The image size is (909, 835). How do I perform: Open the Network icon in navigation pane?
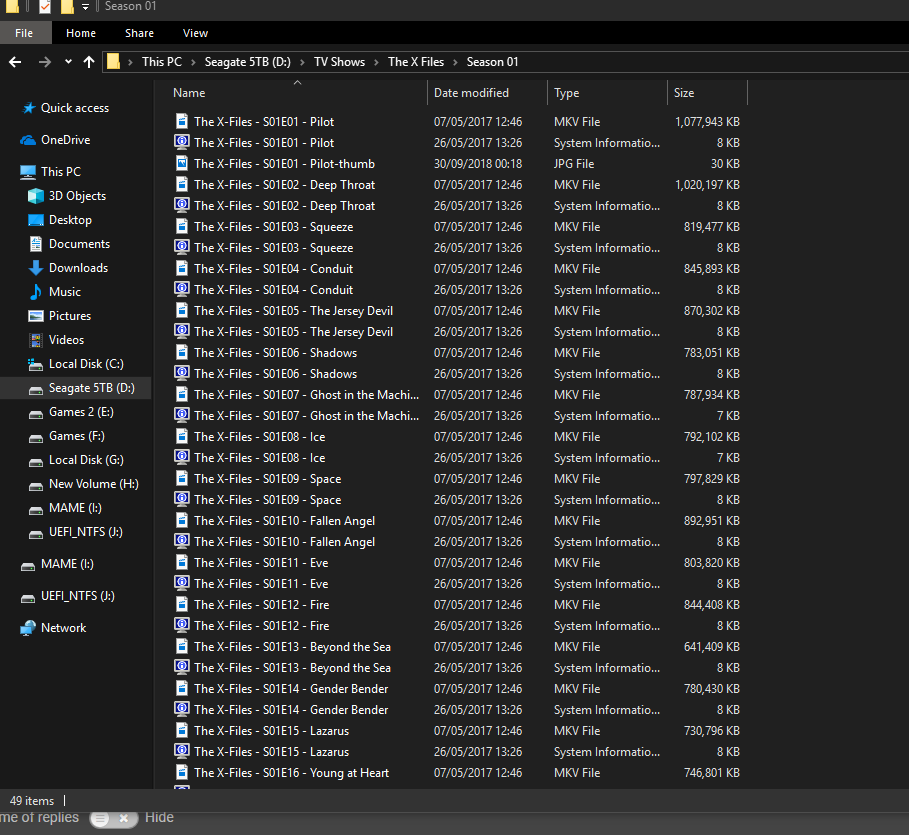pyautogui.click(x=28, y=628)
